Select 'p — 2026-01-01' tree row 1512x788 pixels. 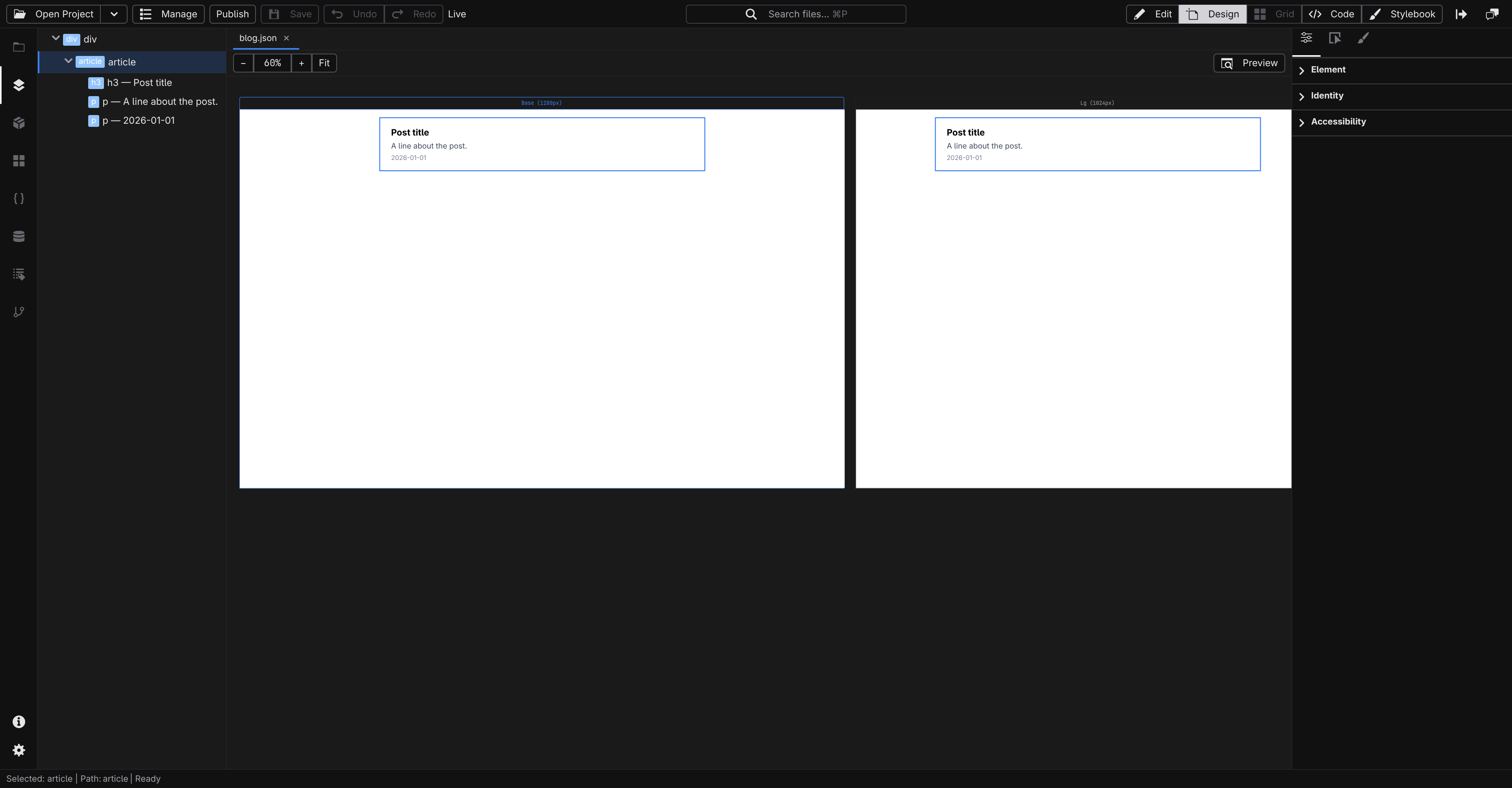(133, 121)
